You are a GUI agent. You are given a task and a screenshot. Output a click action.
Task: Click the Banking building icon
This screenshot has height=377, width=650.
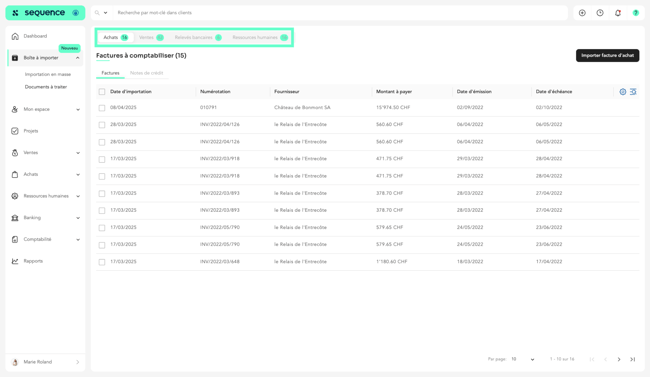(15, 218)
